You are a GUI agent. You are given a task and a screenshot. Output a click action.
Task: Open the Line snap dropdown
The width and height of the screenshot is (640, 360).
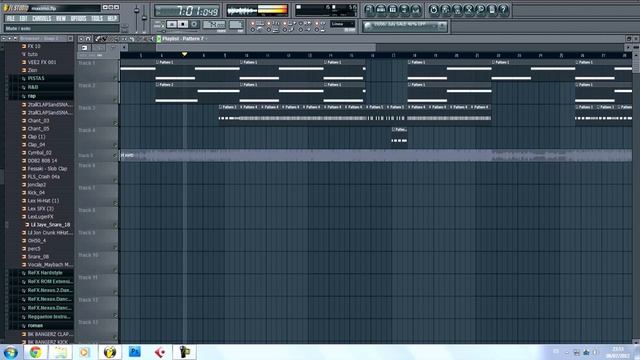click(x=342, y=24)
